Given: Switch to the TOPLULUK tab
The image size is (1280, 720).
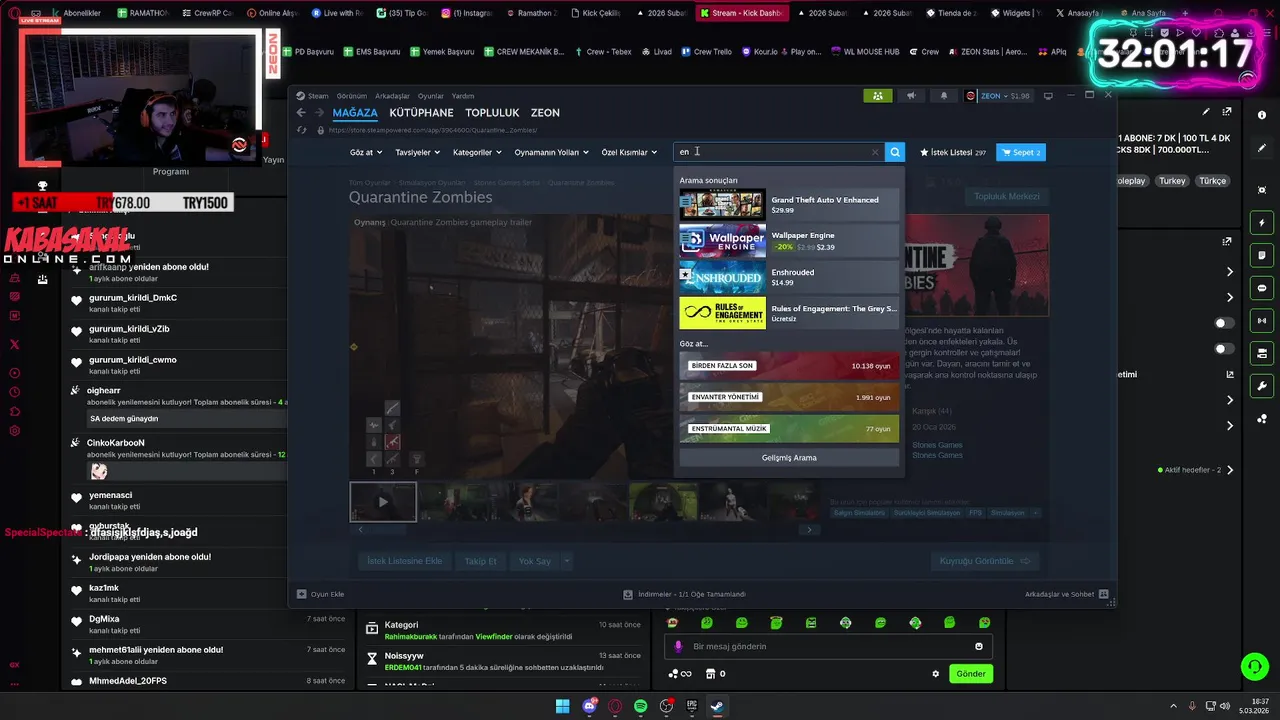Looking at the screenshot, I should (x=492, y=113).
